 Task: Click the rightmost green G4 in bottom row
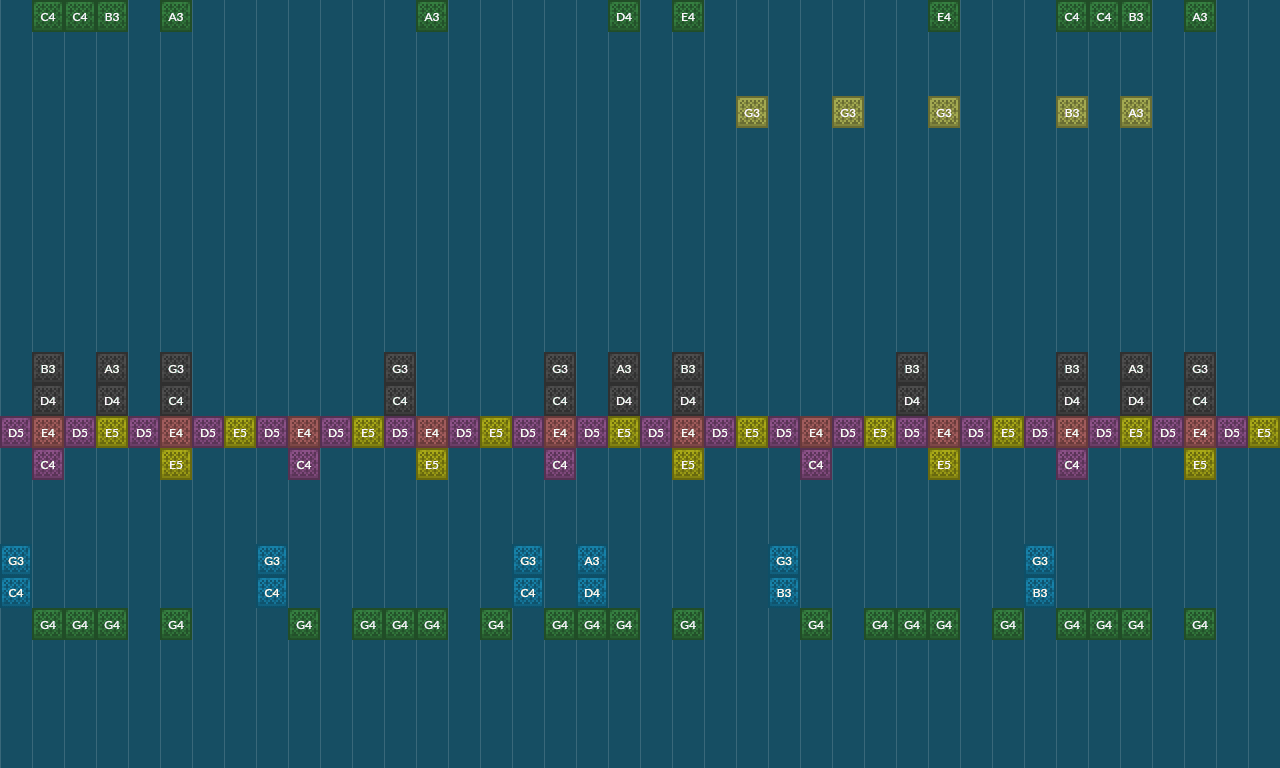tap(1200, 624)
